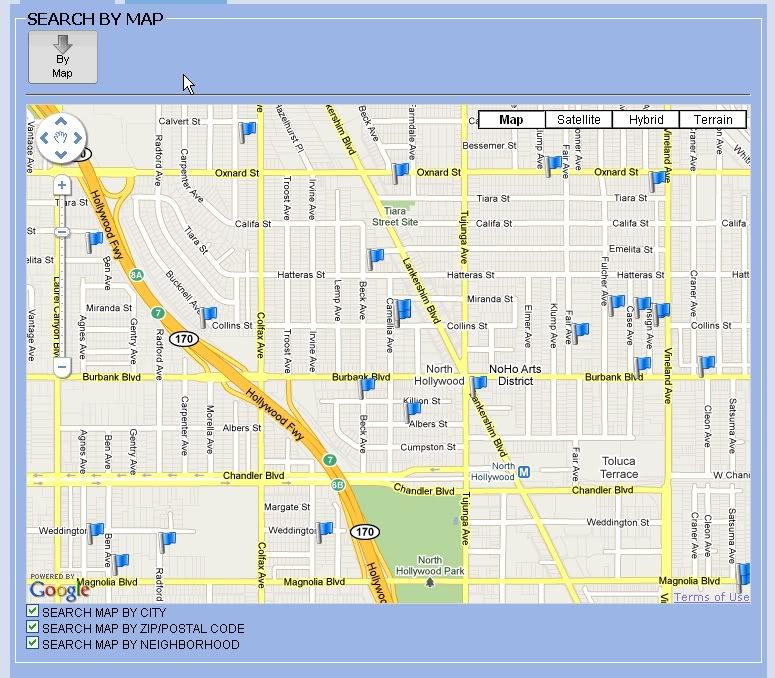
Task: Select flag at Burbank Blvd and Beck Ave
Action: tap(367, 387)
